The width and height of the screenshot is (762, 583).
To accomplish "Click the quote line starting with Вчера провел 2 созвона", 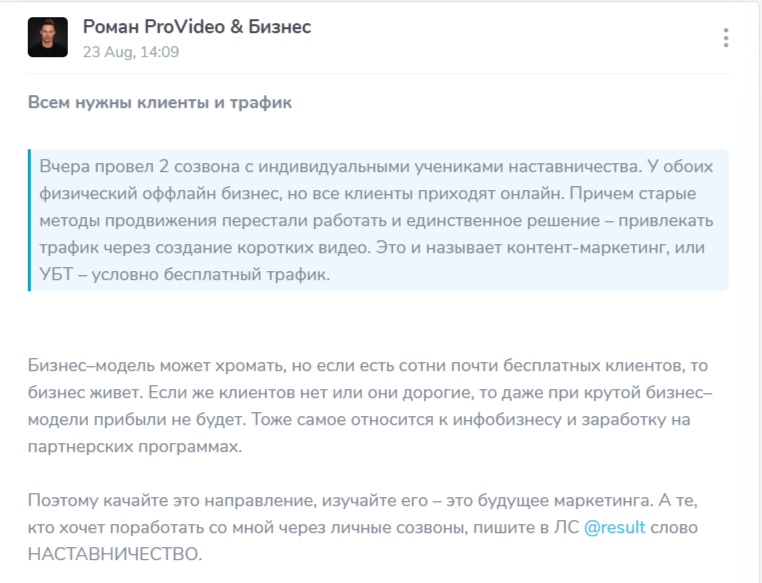I will (x=376, y=166).
